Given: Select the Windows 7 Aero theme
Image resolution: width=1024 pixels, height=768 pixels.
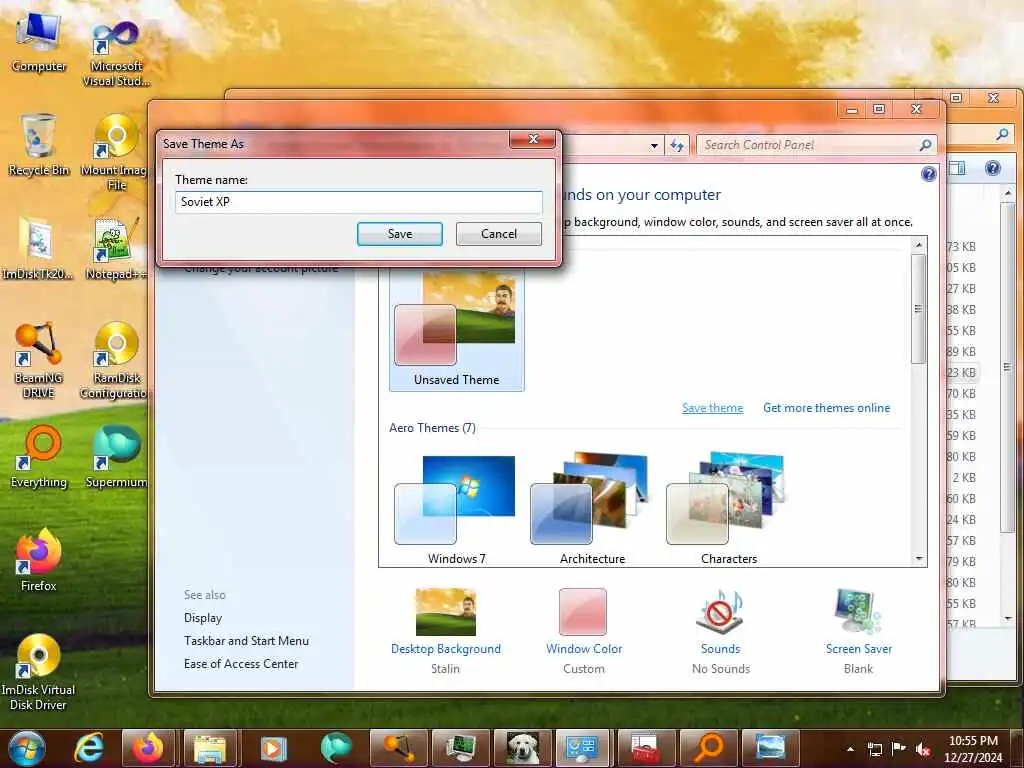Looking at the screenshot, I should point(456,509).
